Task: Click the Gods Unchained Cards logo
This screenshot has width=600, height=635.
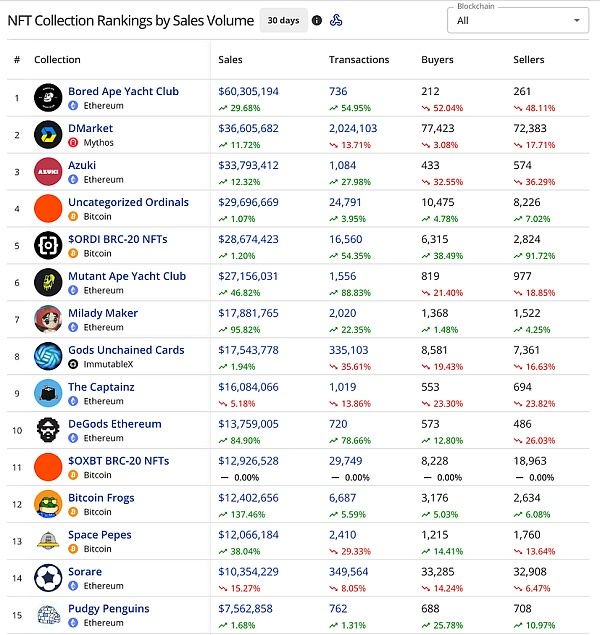Action: coord(48,356)
